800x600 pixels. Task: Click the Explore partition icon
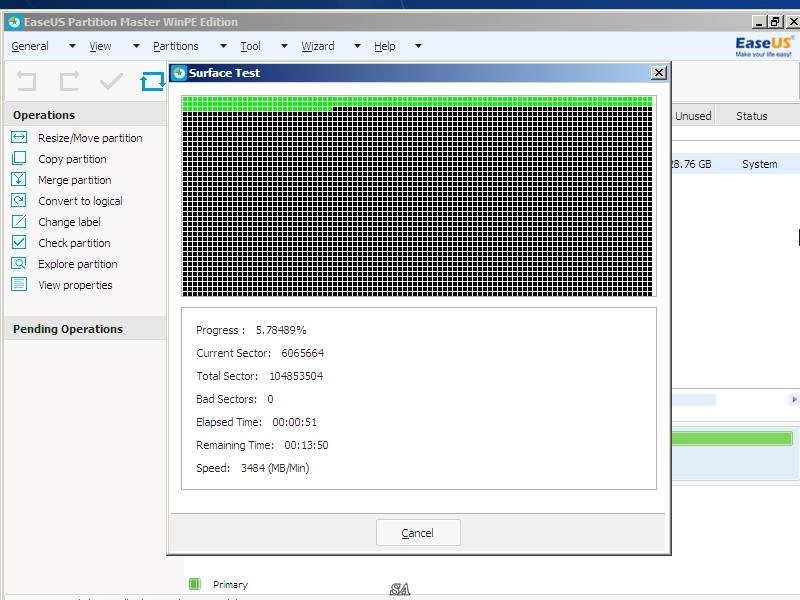(19, 263)
